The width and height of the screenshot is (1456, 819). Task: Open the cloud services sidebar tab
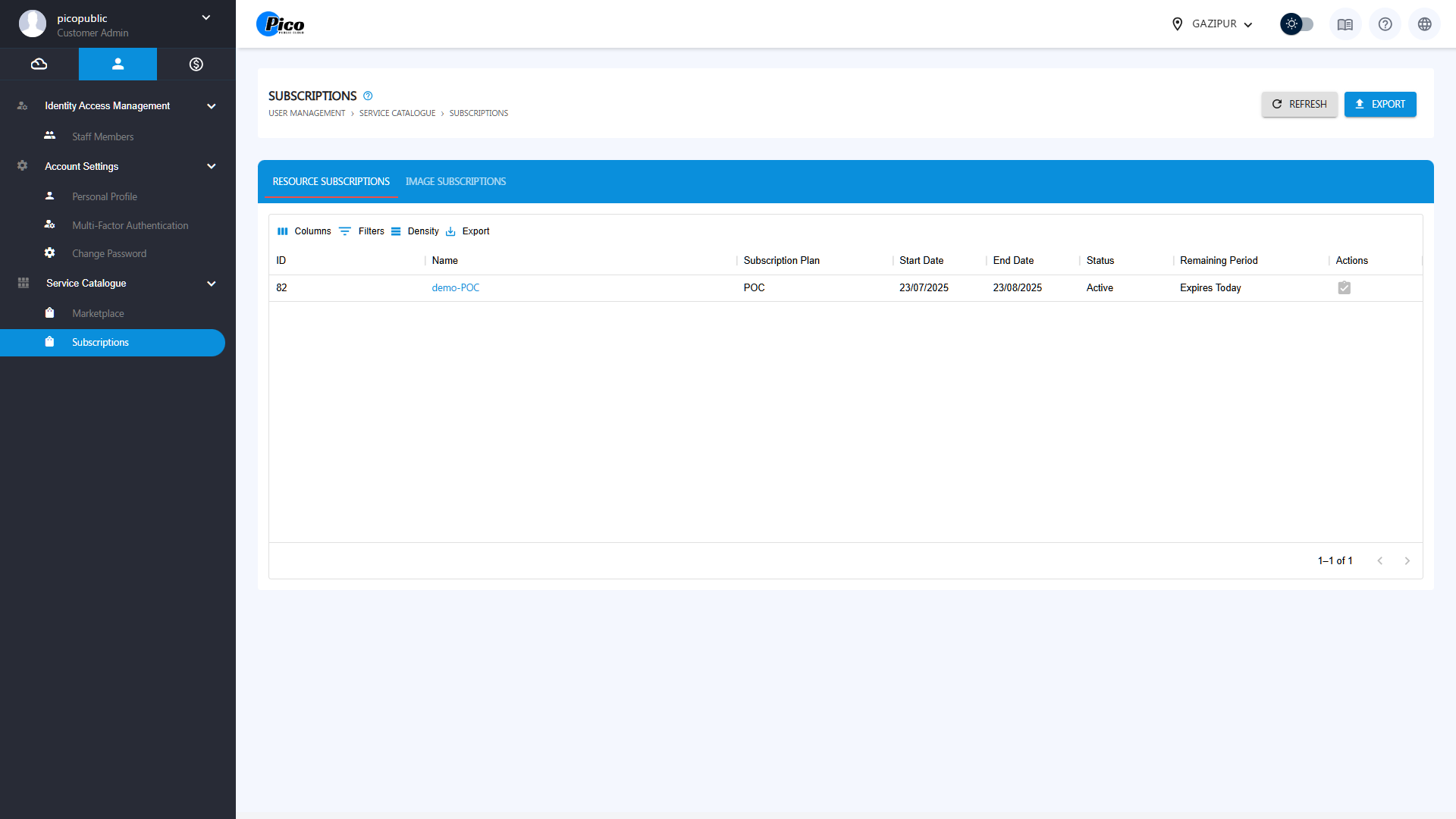pos(39,64)
